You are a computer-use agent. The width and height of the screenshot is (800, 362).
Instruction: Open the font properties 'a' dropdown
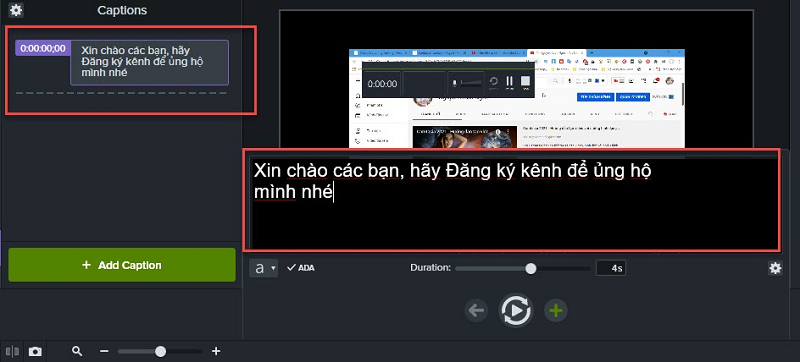pos(264,268)
